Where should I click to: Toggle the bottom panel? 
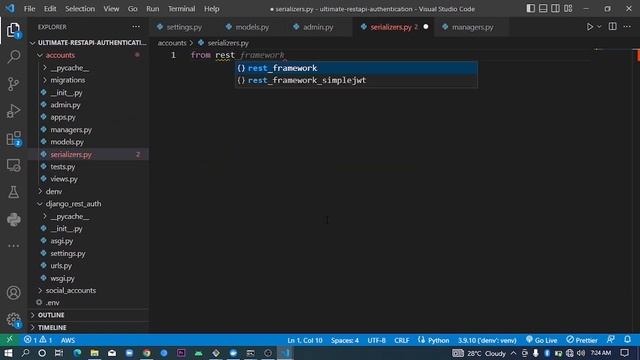point(543,9)
